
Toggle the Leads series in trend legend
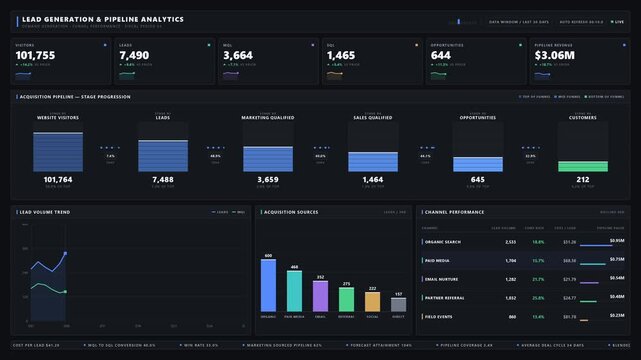tap(220, 212)
